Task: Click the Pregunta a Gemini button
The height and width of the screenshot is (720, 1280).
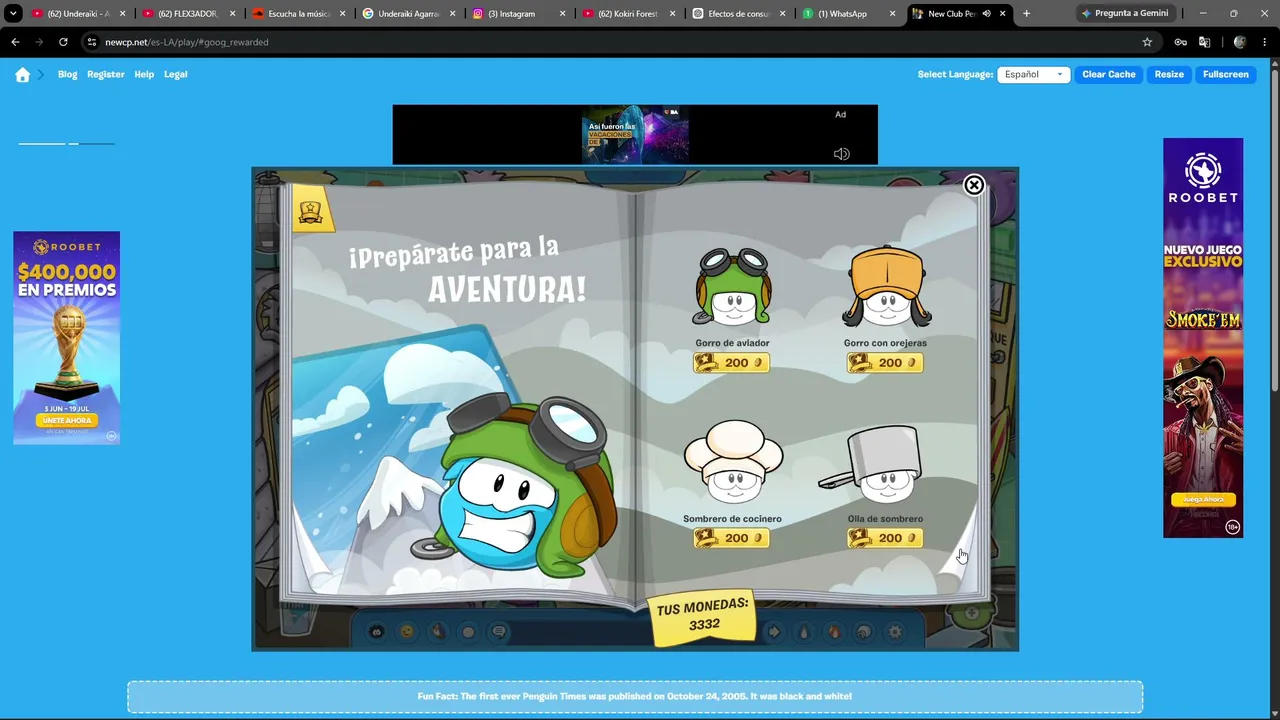Action: [1124, 14]
